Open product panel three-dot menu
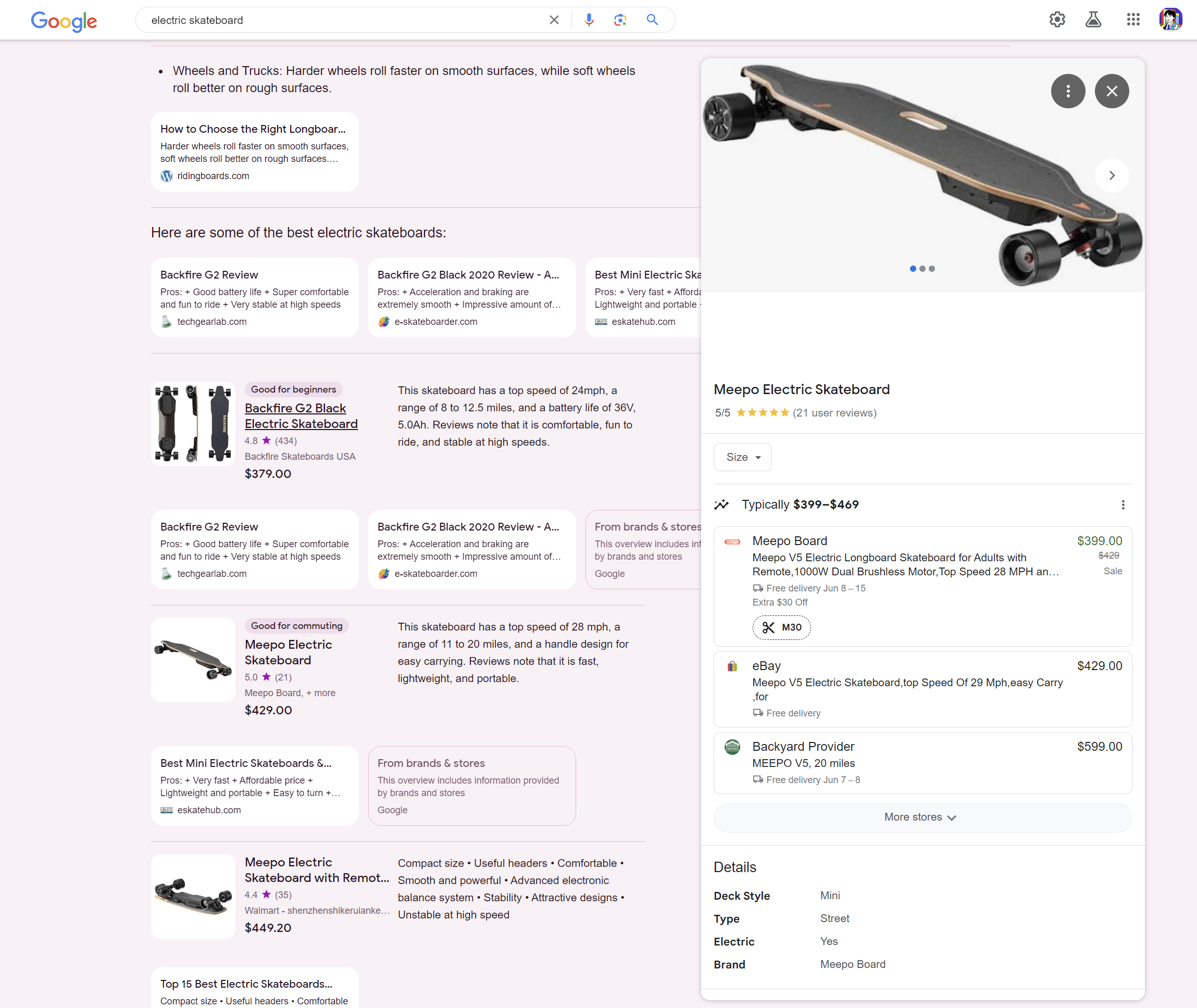 (1068, 91)
